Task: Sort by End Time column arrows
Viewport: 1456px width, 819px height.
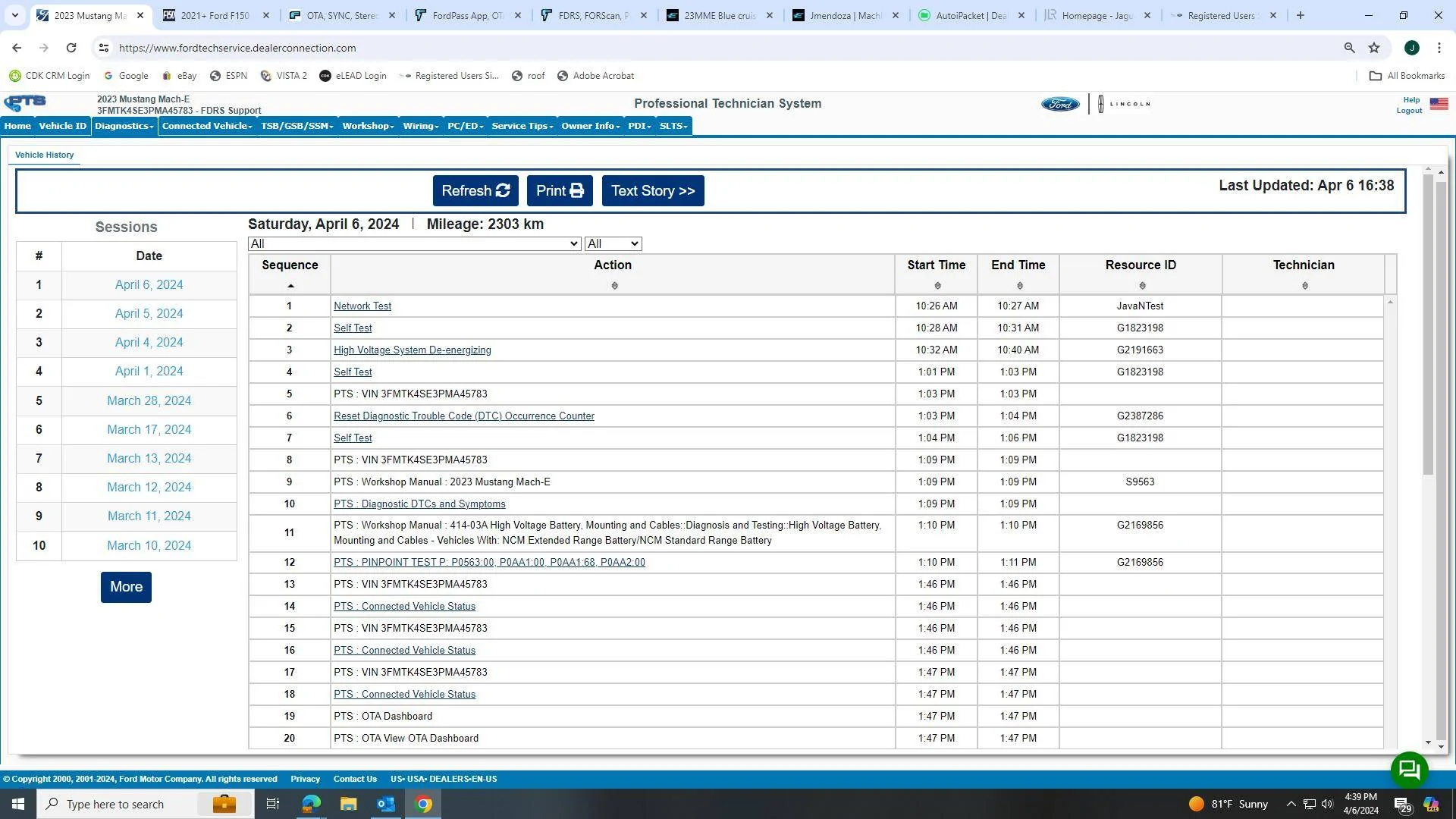Action: tap(1019, 286)
